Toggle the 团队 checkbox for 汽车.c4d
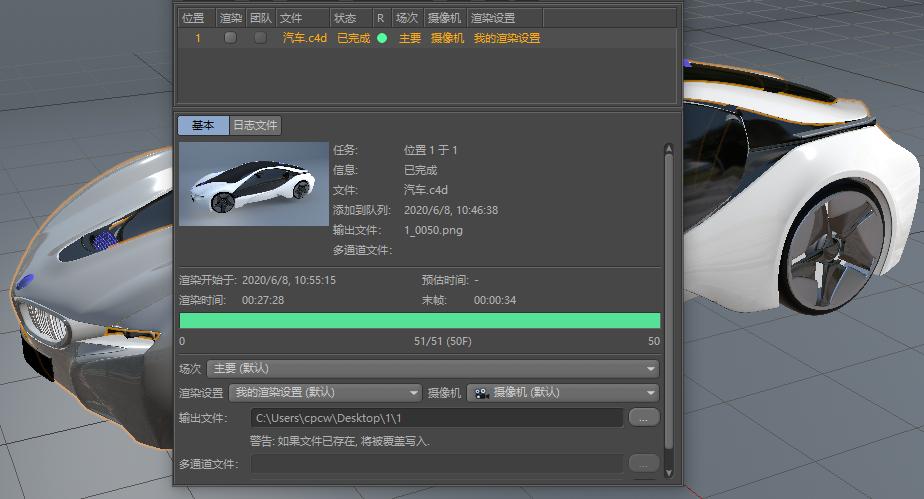 260,38
